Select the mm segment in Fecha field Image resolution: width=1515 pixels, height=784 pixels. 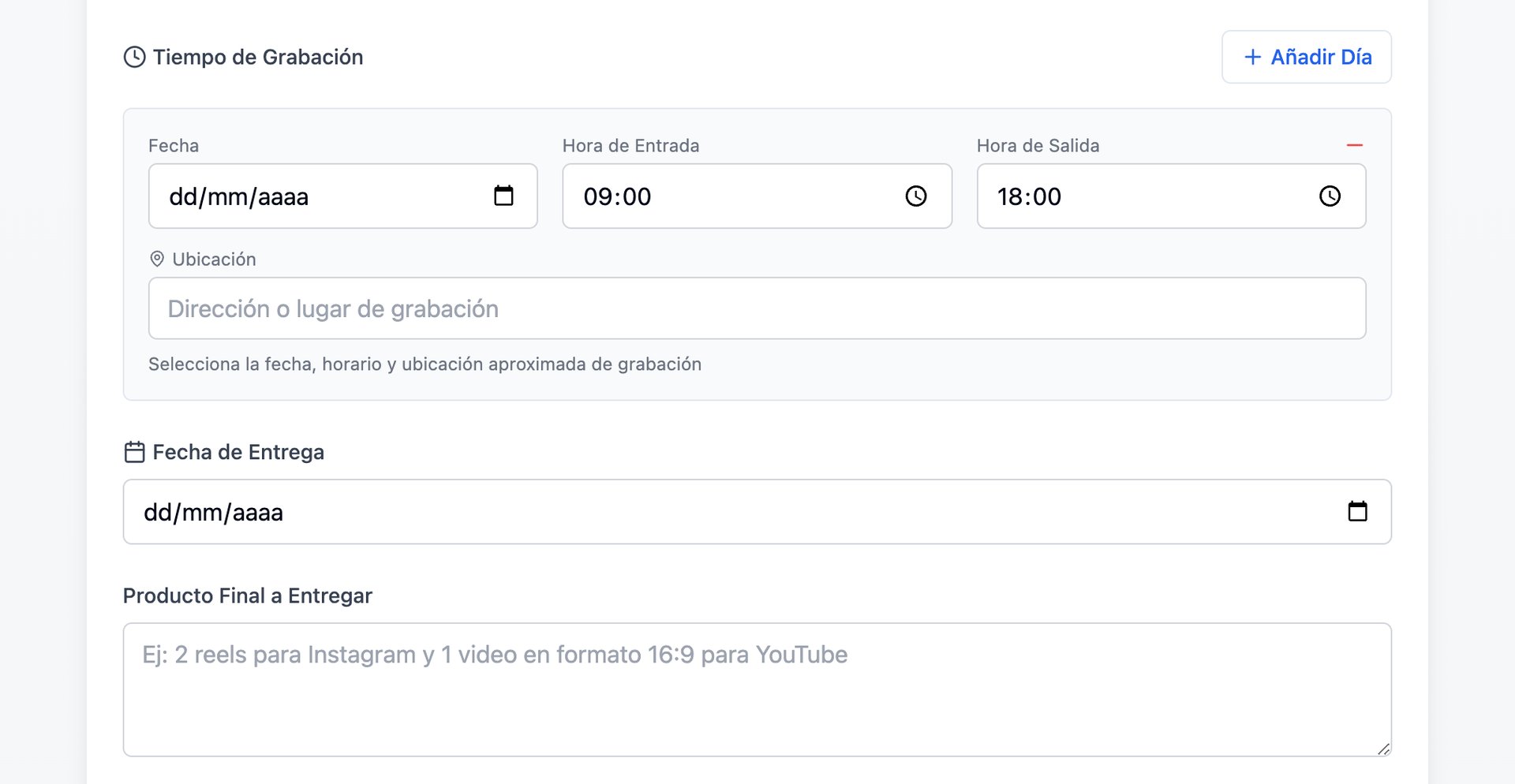(x=226, y=197)
